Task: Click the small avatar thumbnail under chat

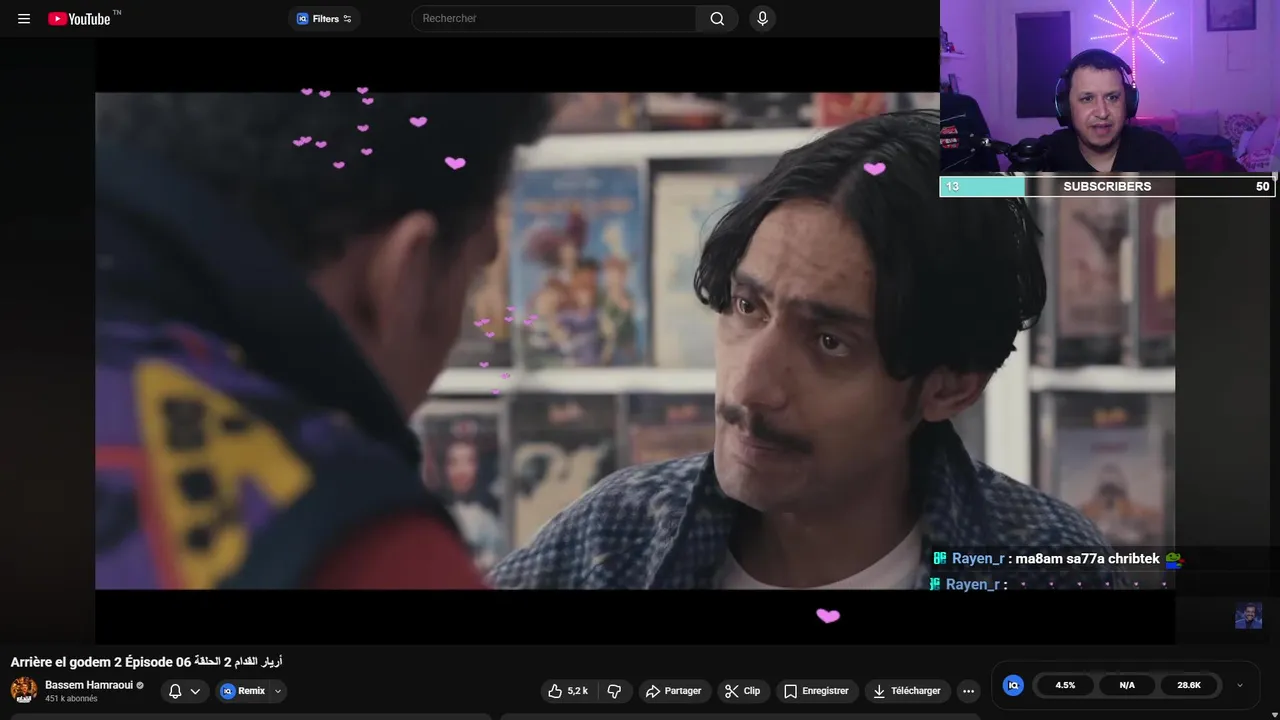Action: tap(1248, 616)
